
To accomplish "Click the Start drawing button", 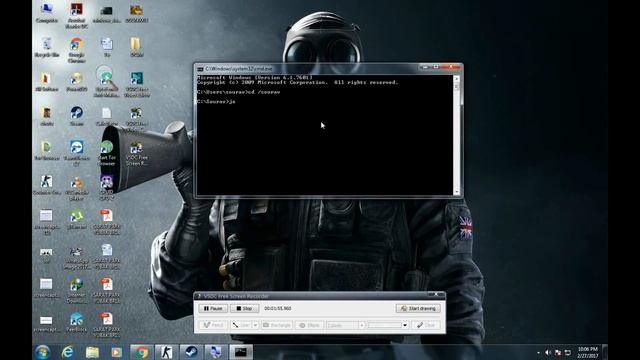I will click(x=418, y=309).
